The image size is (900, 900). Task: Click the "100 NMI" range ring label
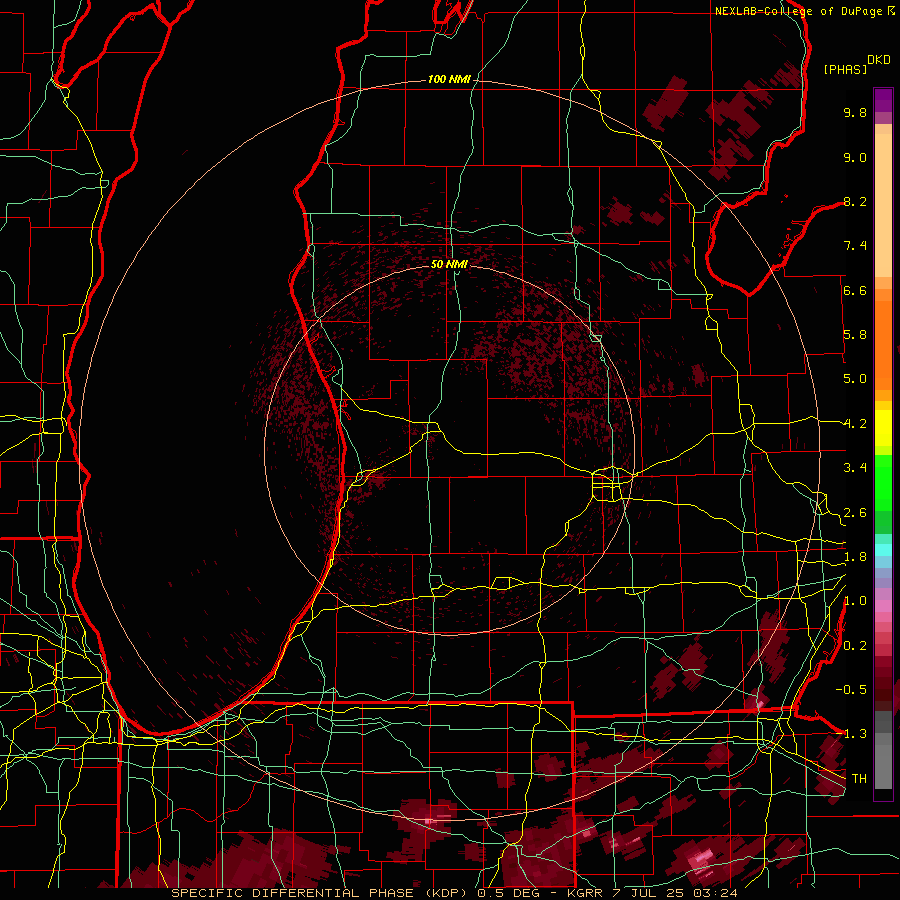[449, 79]
